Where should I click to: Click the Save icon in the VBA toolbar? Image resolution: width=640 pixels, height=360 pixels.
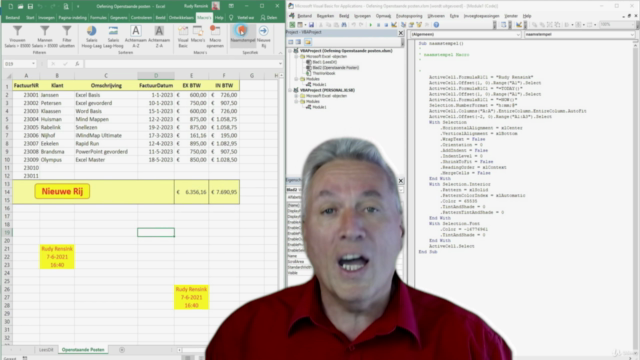pyautogui.click(x=311, y=25)
